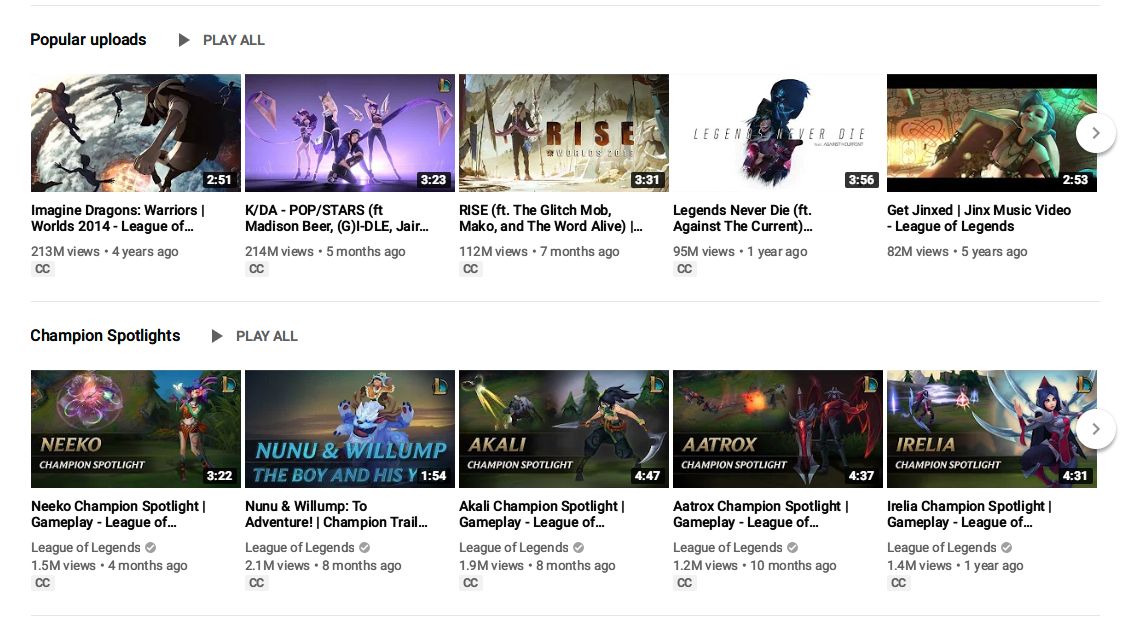
Task: Play all Champion Spotlights
Action: (267, 336)
